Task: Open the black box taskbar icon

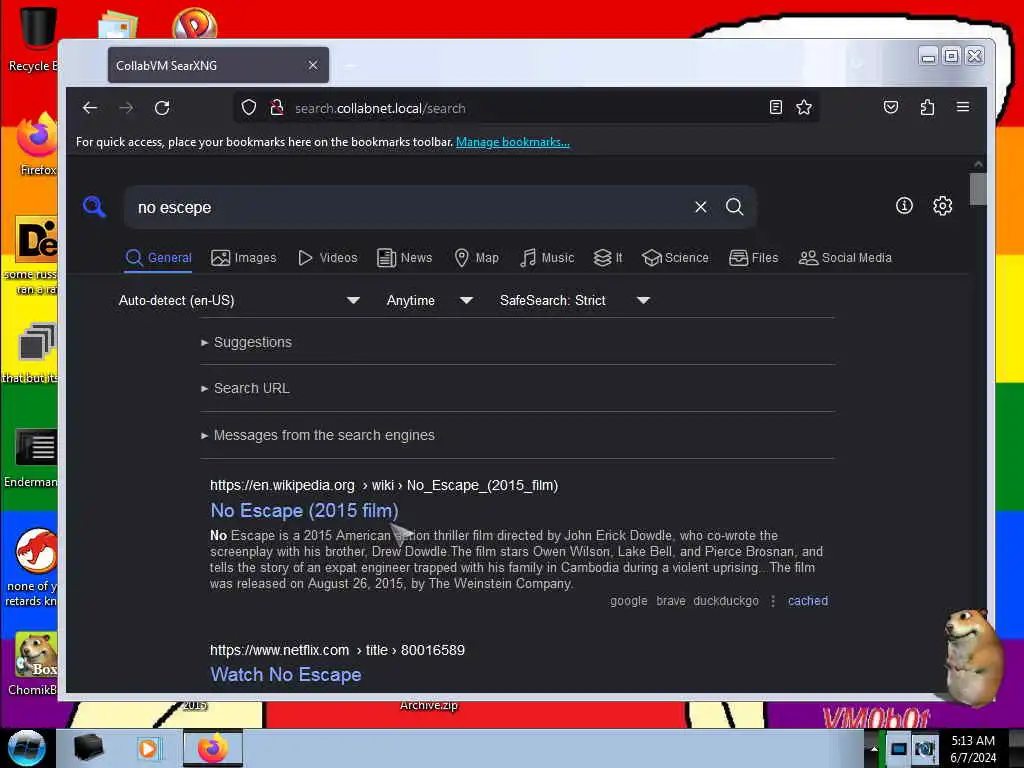Action: coord(88,748)
